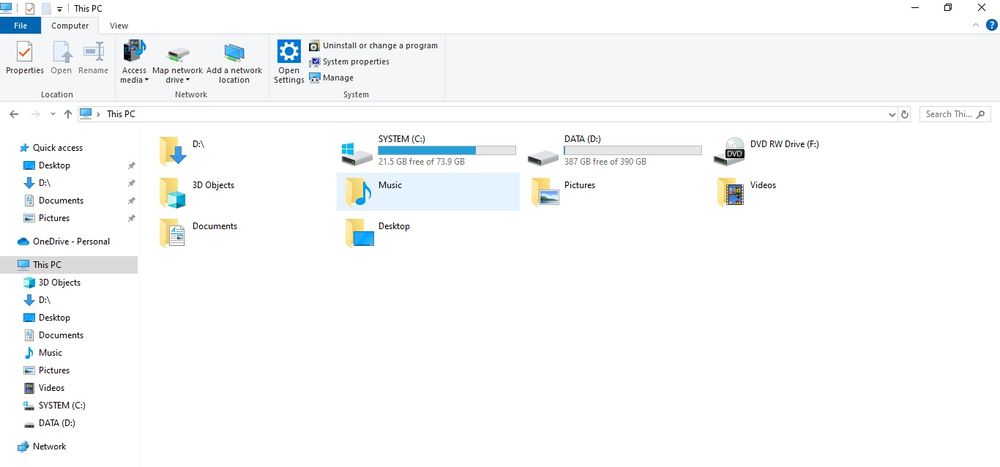Screen dimensions: 1000x467
Task: Open pinned D:\ under Quick access
Action: 44,182
